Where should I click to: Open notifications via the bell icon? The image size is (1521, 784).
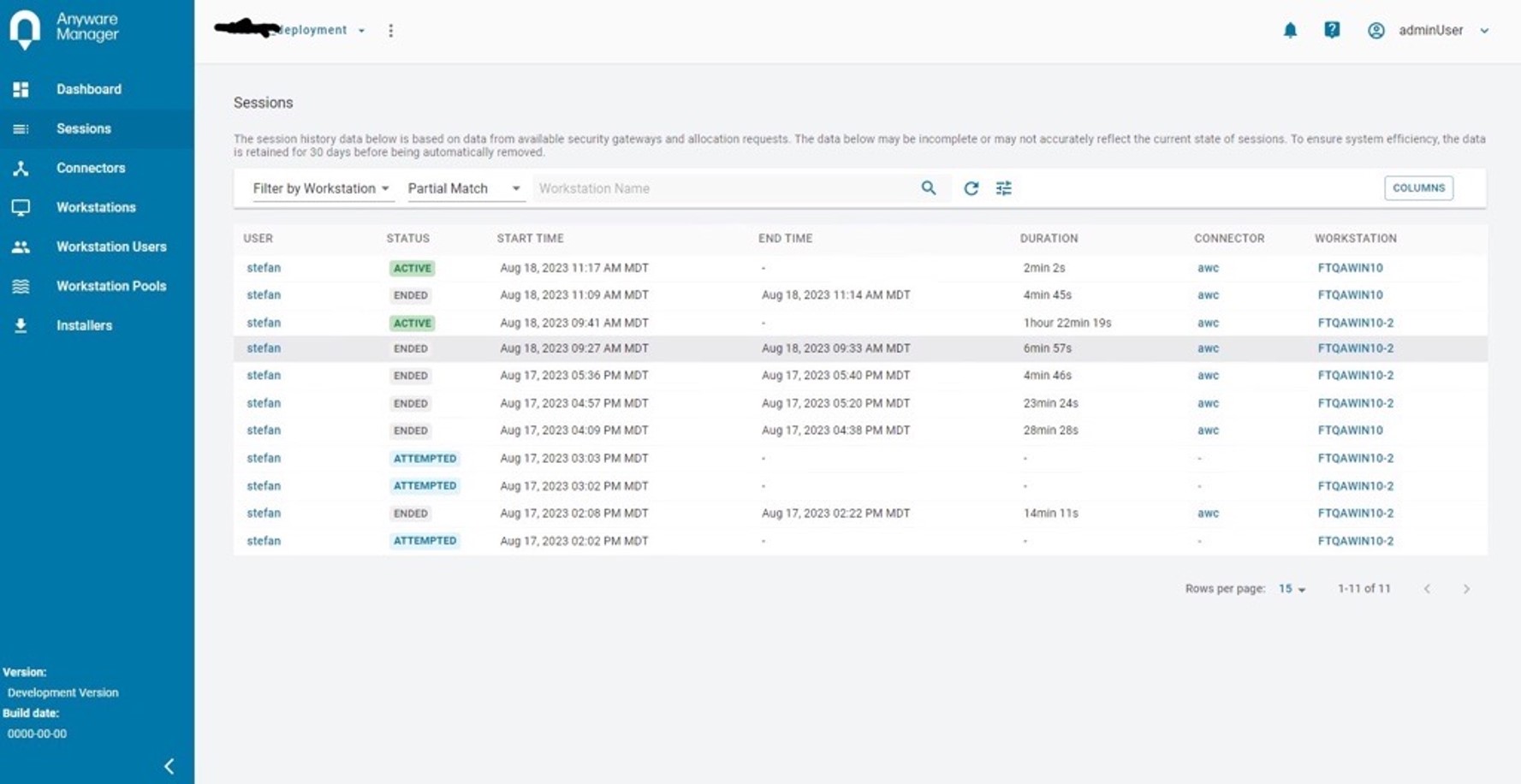point(1291,30)
